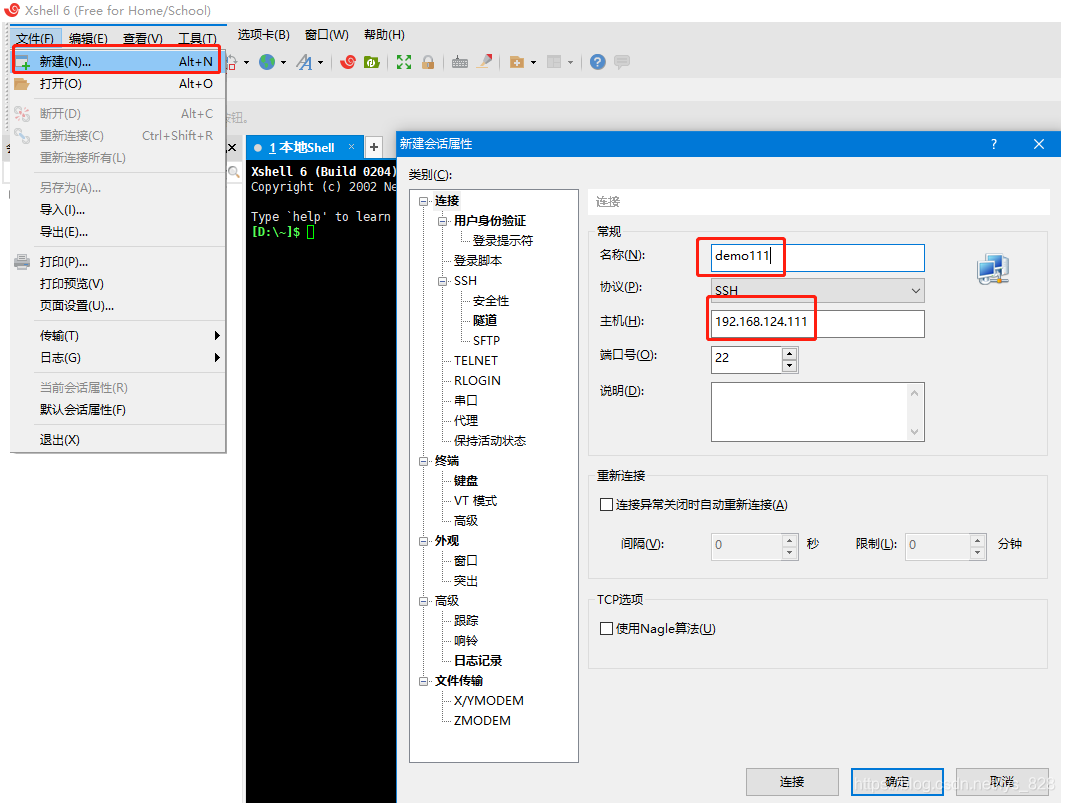
Task: Click the gray speech bubble feedback icon
Action: pos(621,62)
